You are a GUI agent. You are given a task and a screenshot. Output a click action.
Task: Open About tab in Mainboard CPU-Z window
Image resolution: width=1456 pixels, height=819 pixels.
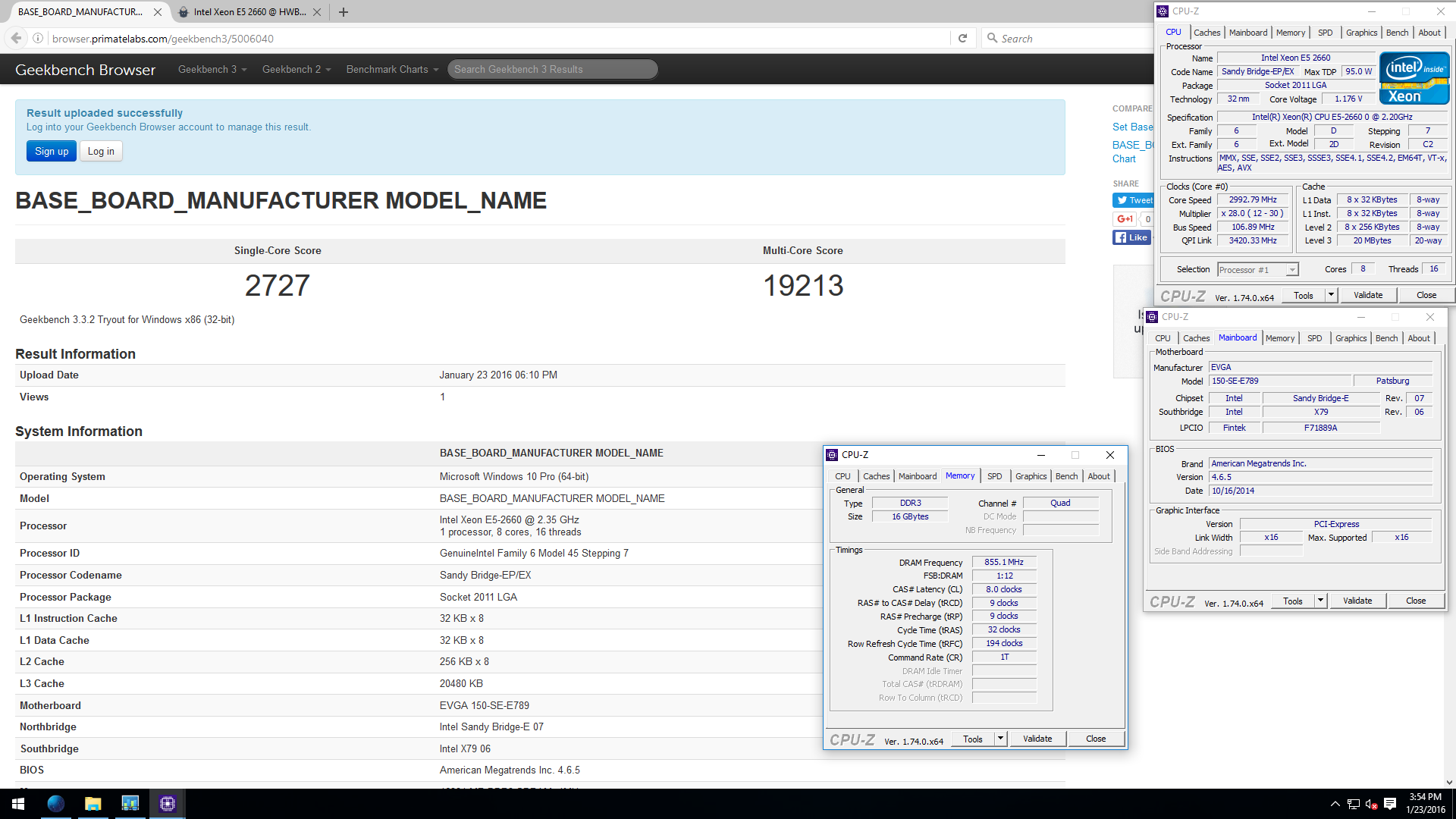coord(1419,338)
